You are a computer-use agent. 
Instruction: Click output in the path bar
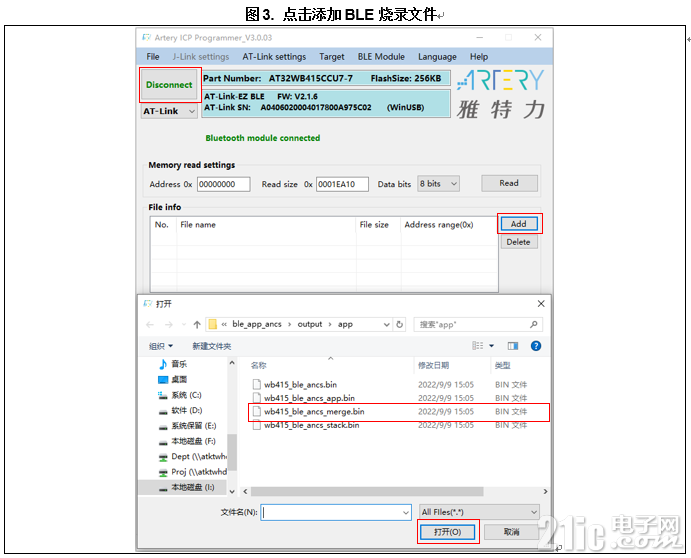pos(310,324)
